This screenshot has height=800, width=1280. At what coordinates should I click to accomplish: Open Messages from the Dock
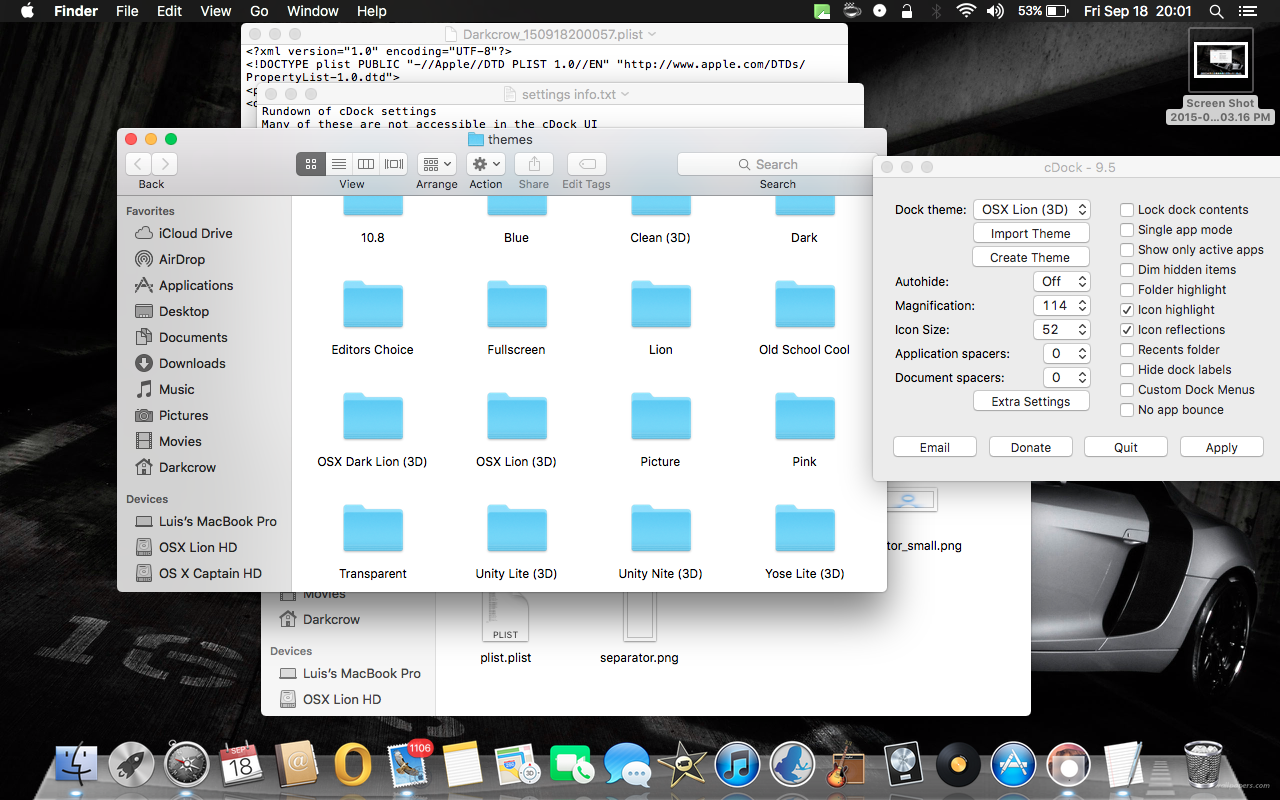pyautogui.click(x=627, y=766)
